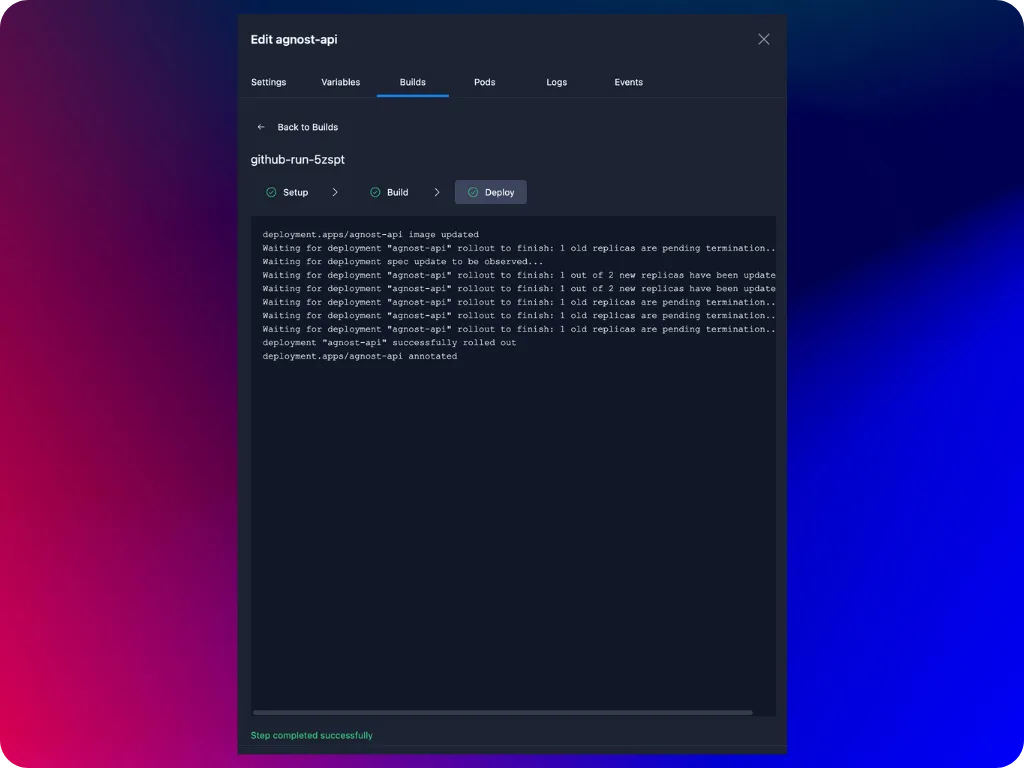The image size is (1024, 768).
Task: Click the chevron after the Setup step
Action: click(335, 192)
